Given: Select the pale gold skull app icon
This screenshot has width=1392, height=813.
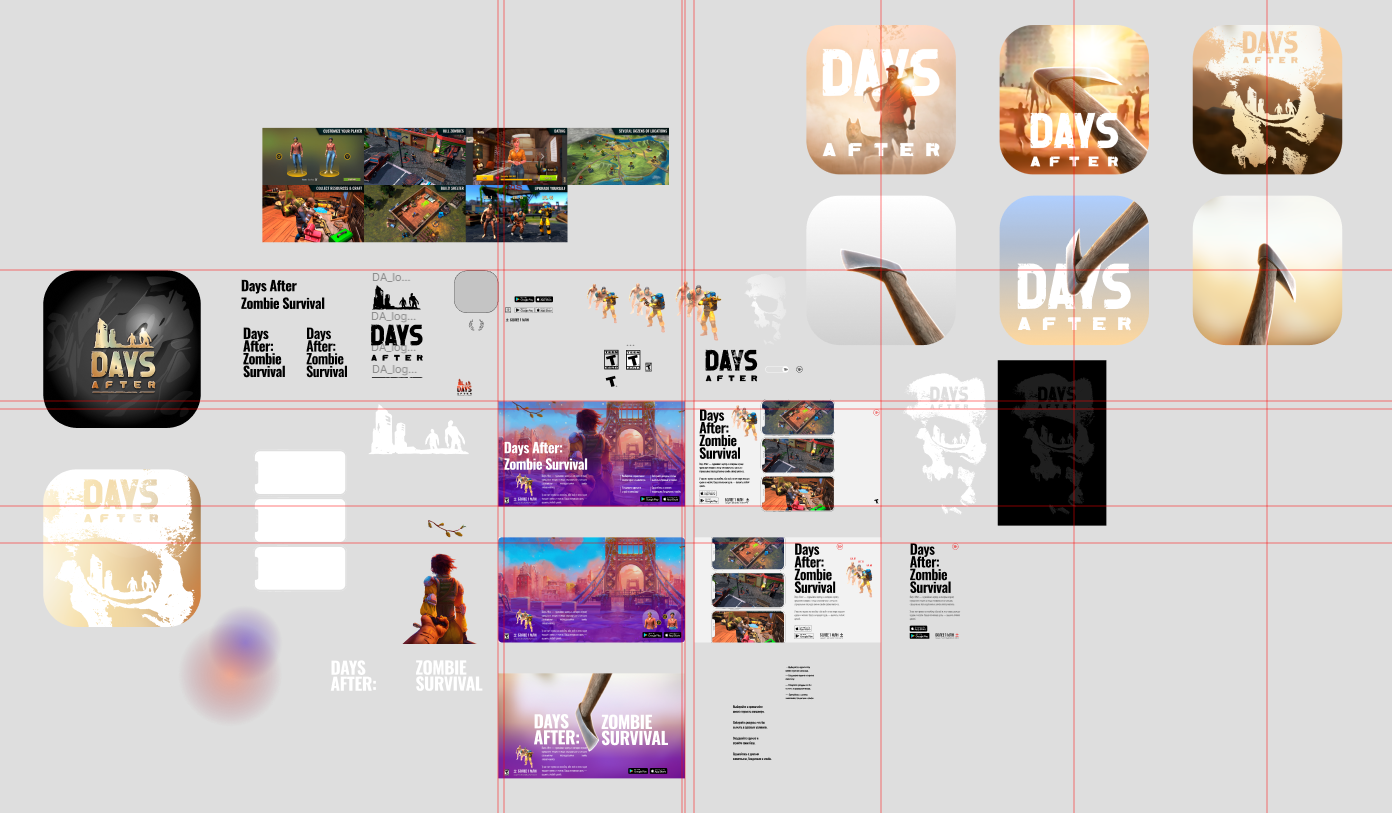Looking at the screenshot, I should click(122, 548).
